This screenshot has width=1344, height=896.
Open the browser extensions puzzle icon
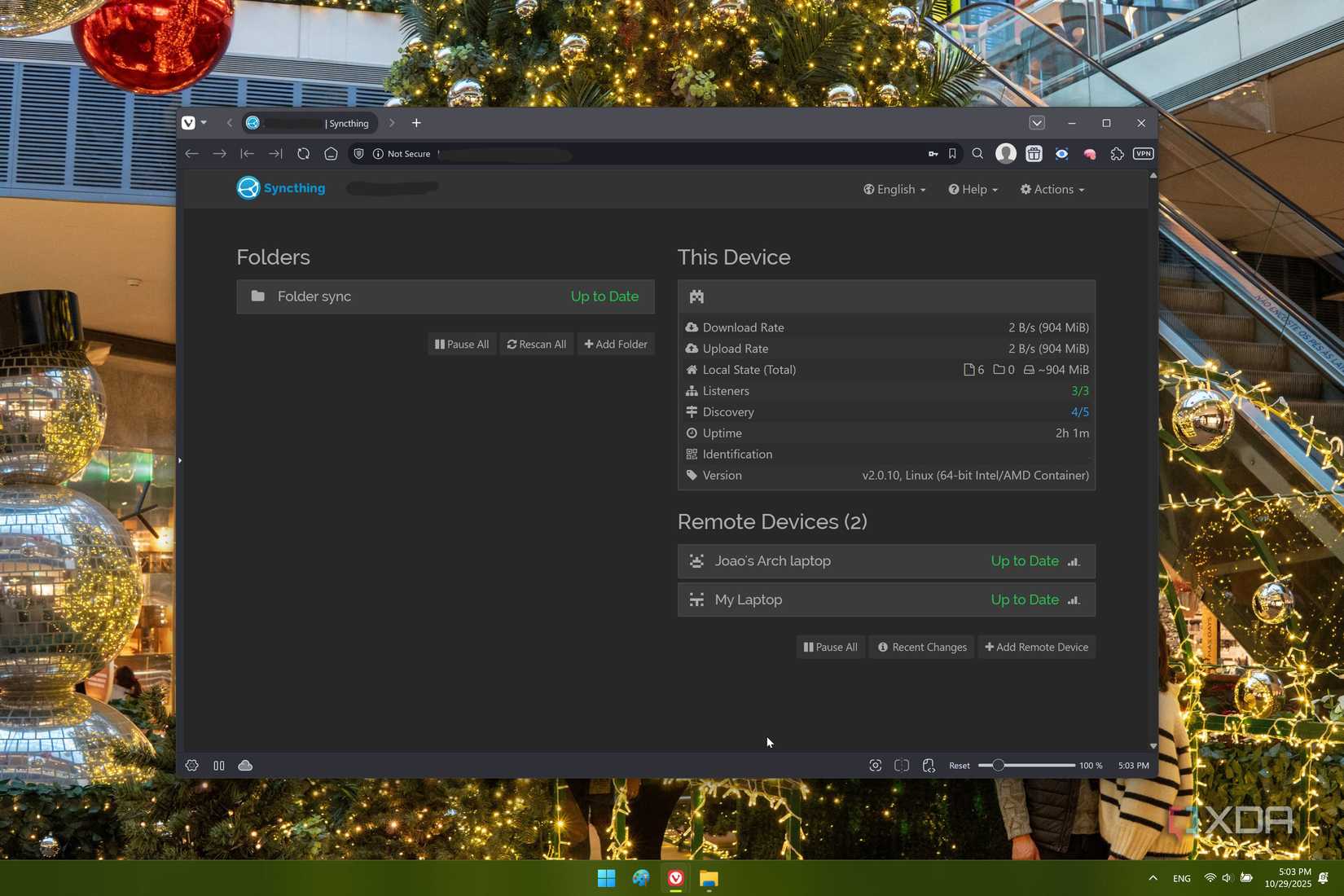tap(1117, 154)
